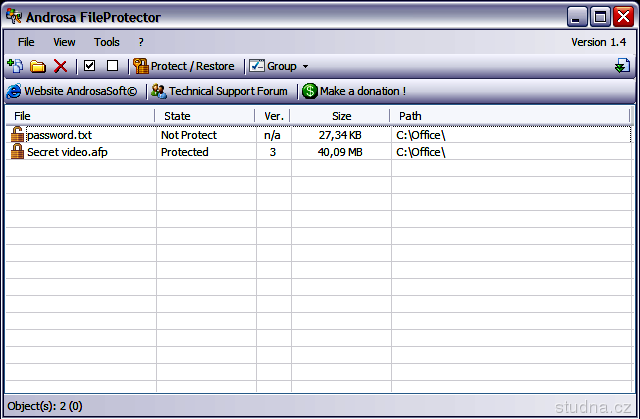The height and width of the screenshot is (419, 640).
Task: Click the Version 1.4 label
Action: [x=598, y=42]
